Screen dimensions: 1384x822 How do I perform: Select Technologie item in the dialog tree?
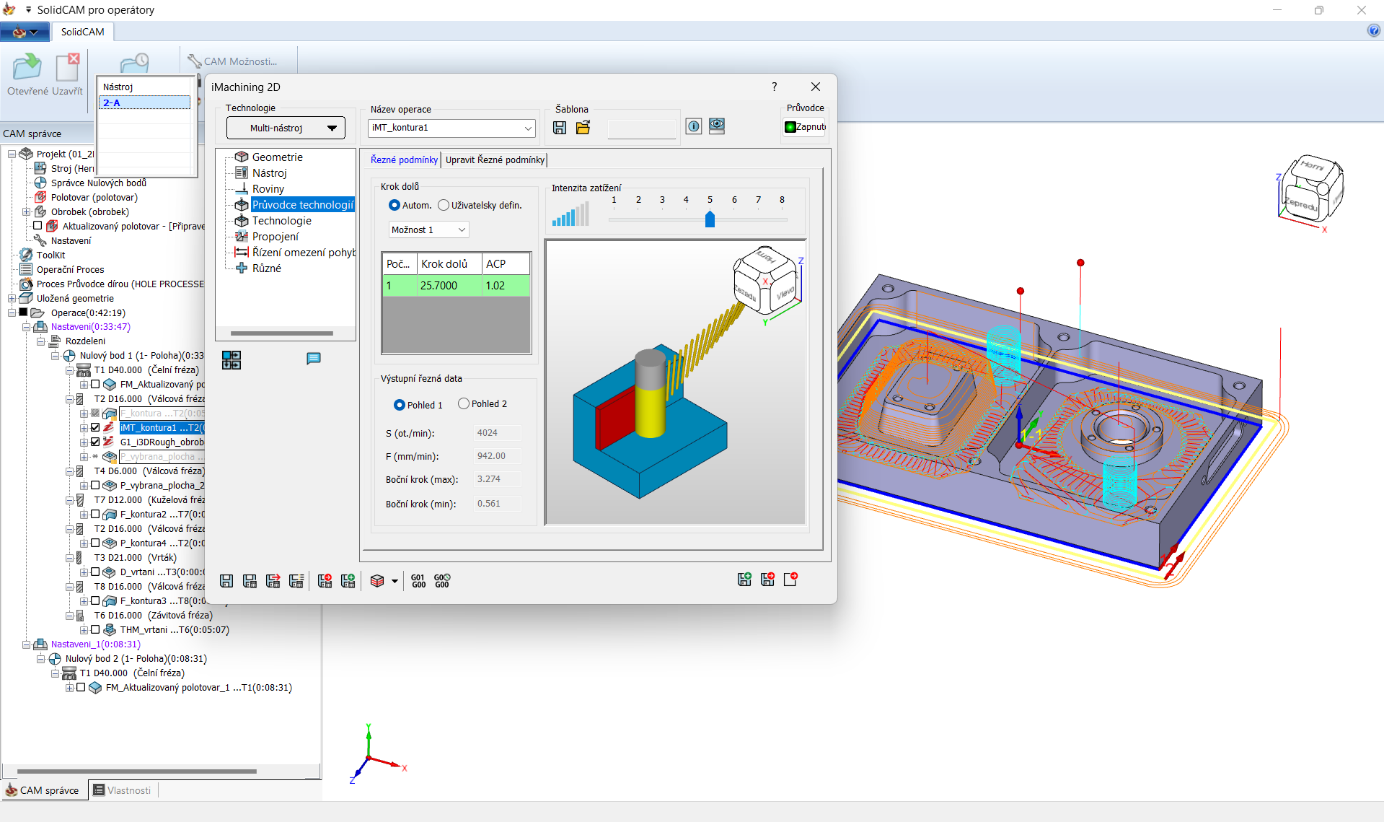click(x=282, y=221)
